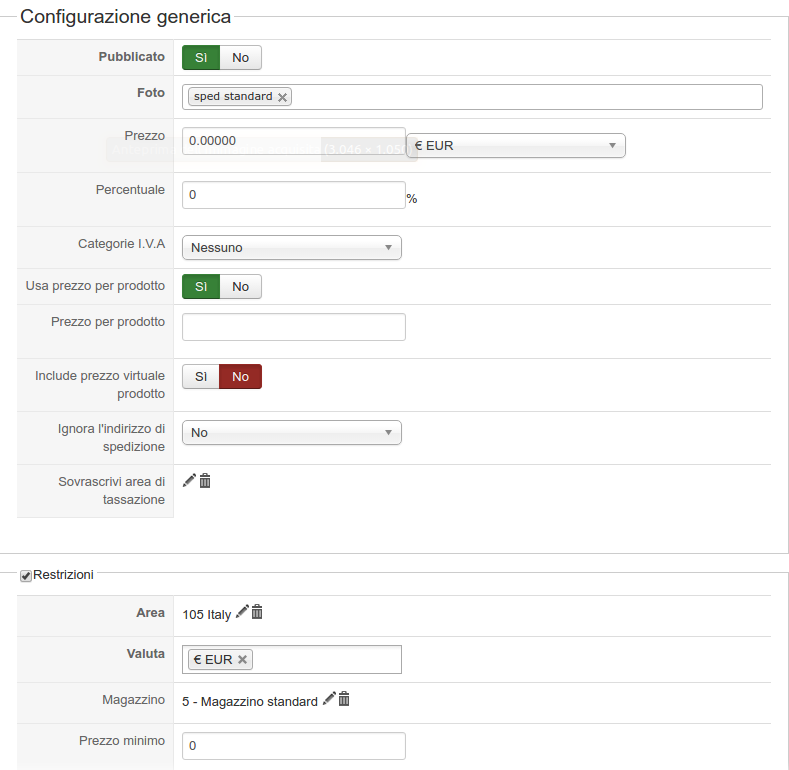This screenshot has width=789, height=770.
Task: Edit the Sovrascrivi area di tassazione pencil icon
Action: point(189,480)
